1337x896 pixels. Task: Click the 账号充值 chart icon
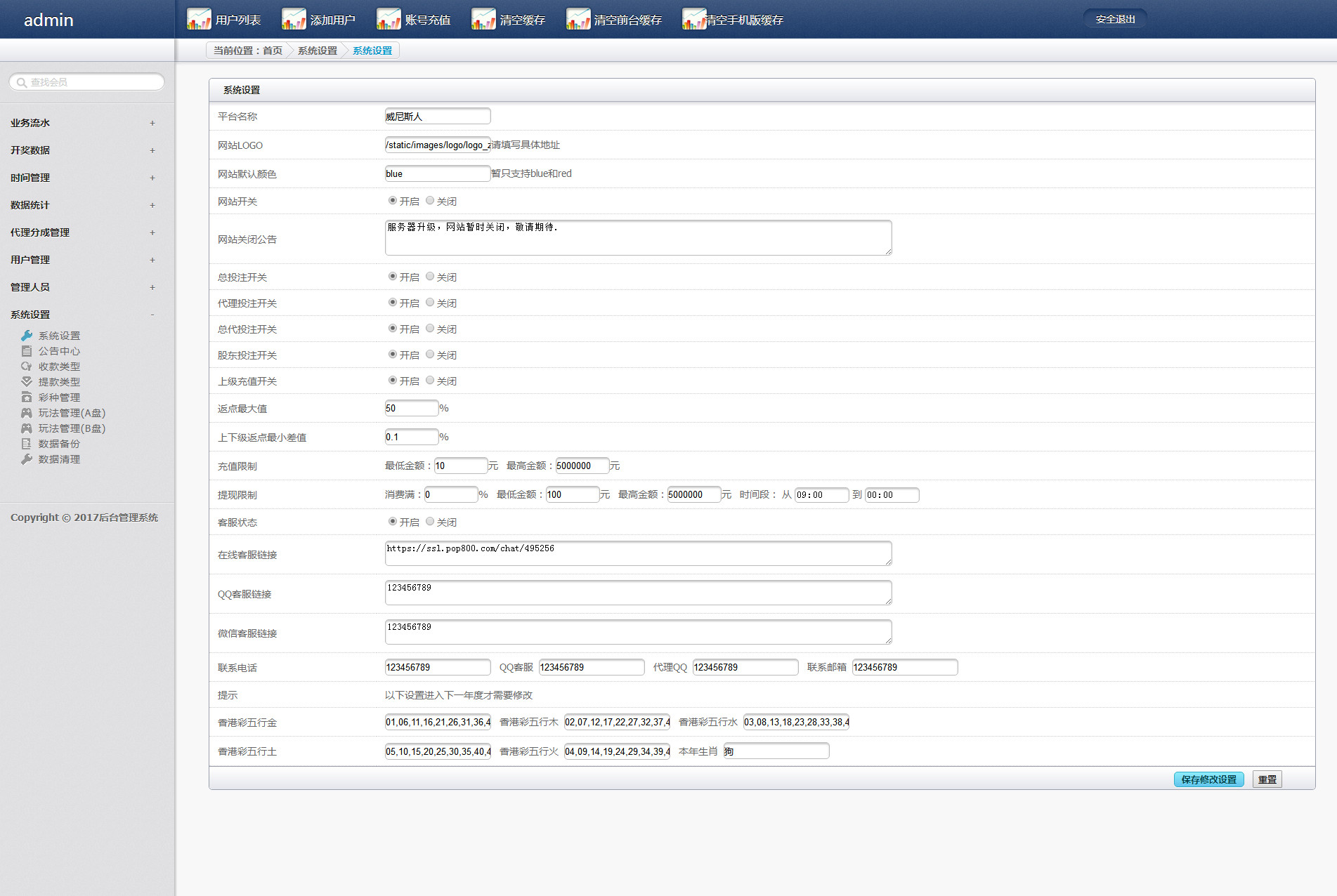(389, 19)
